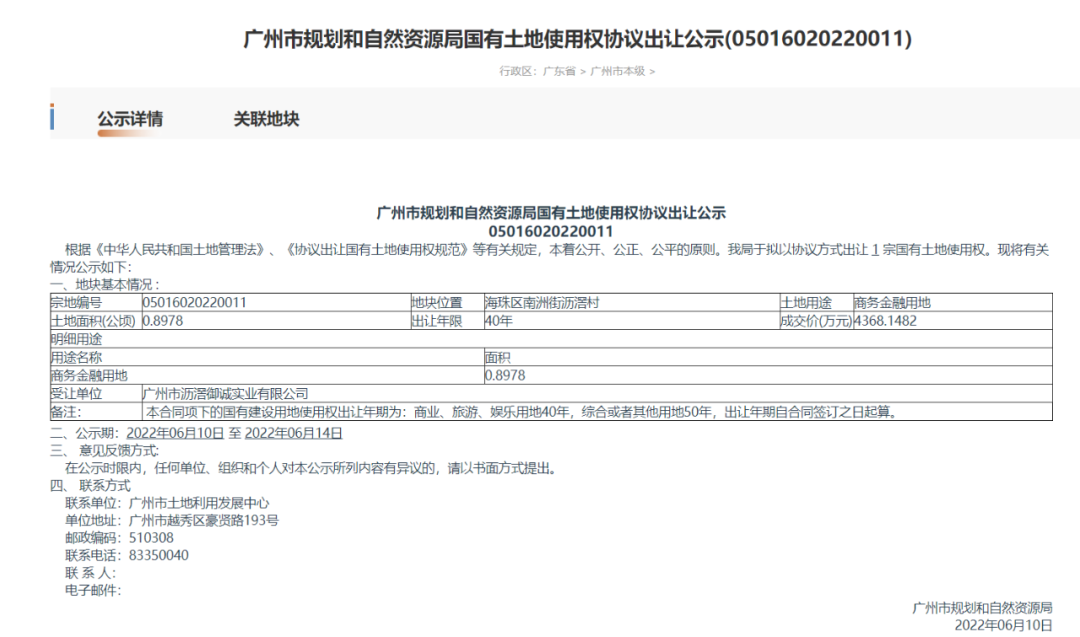Screen dimensions: 1080x637
Task: Click the contact unit 广州市土地利用发展中心
Action: (199, 503)
